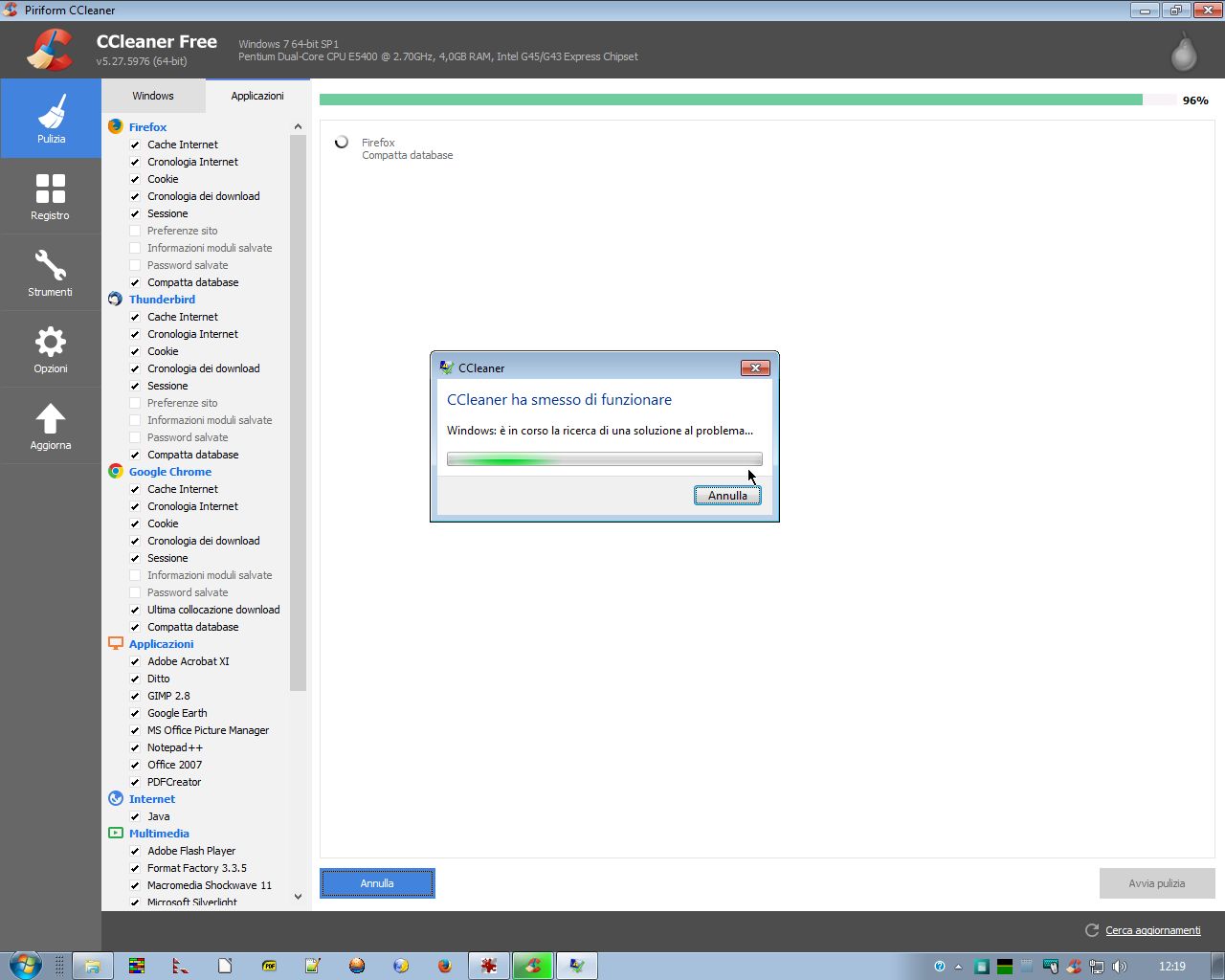Toggle Java checkbox under Internet

(135, 816)
